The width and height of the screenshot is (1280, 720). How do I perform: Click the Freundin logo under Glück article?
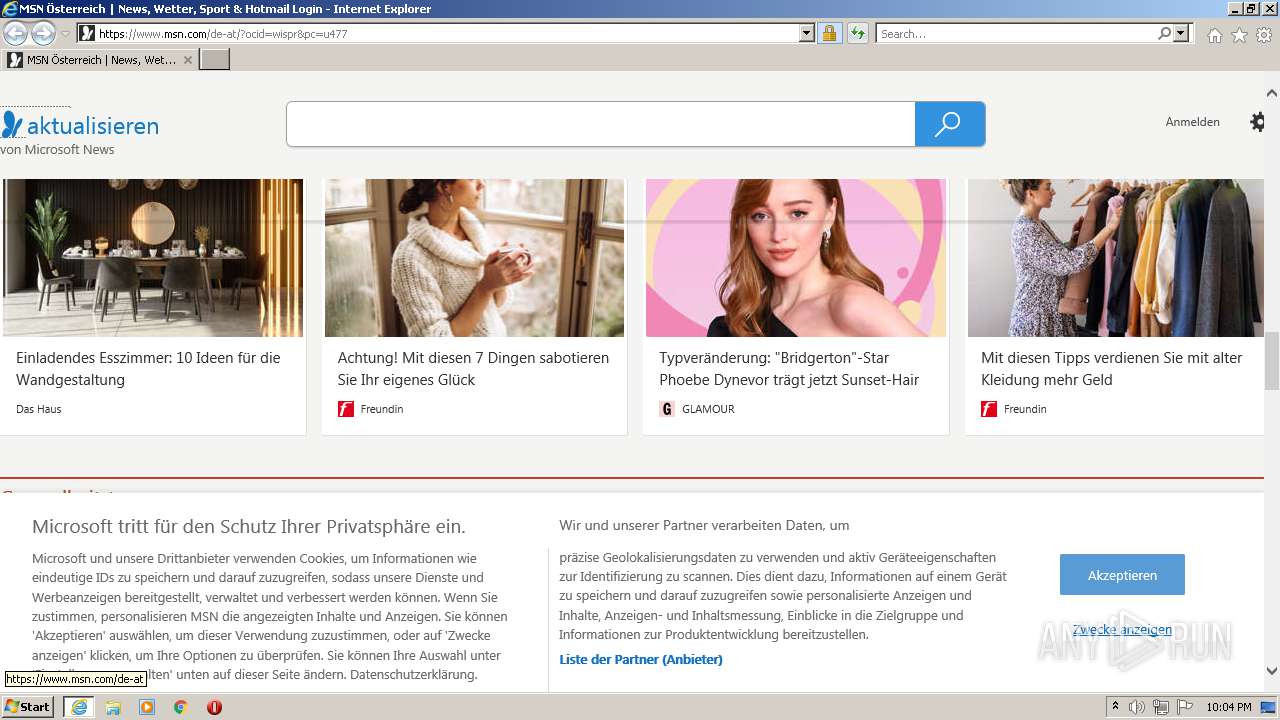click(x=346, y=409)
